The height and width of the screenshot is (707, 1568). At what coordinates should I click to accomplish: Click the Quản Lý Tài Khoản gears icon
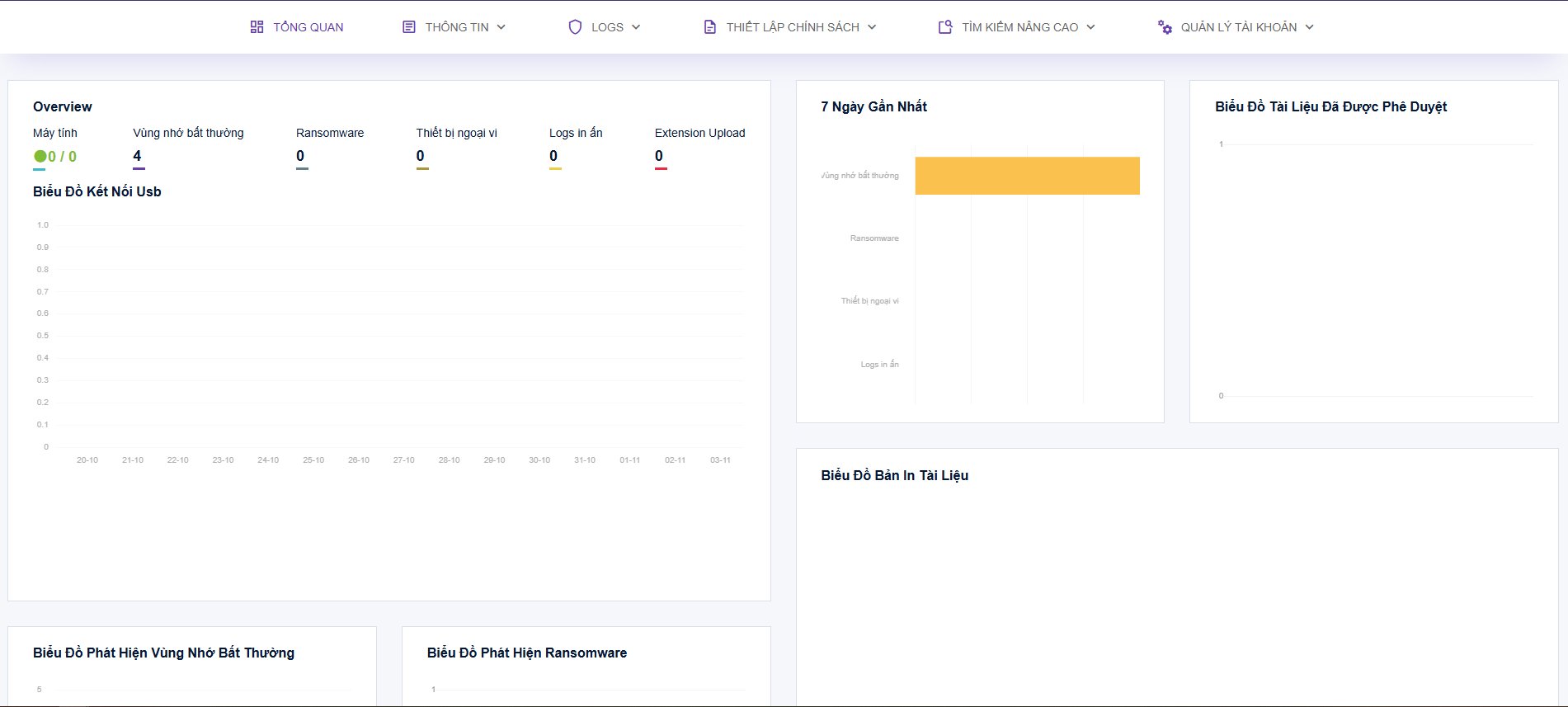[1165, 27]
